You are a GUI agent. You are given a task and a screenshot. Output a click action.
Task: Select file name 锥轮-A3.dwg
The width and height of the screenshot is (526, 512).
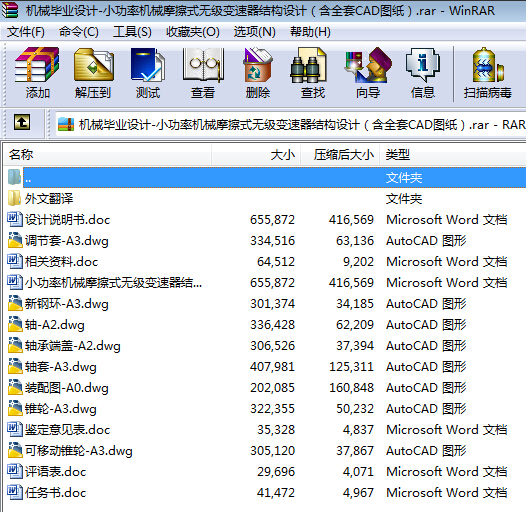[61, 409]
